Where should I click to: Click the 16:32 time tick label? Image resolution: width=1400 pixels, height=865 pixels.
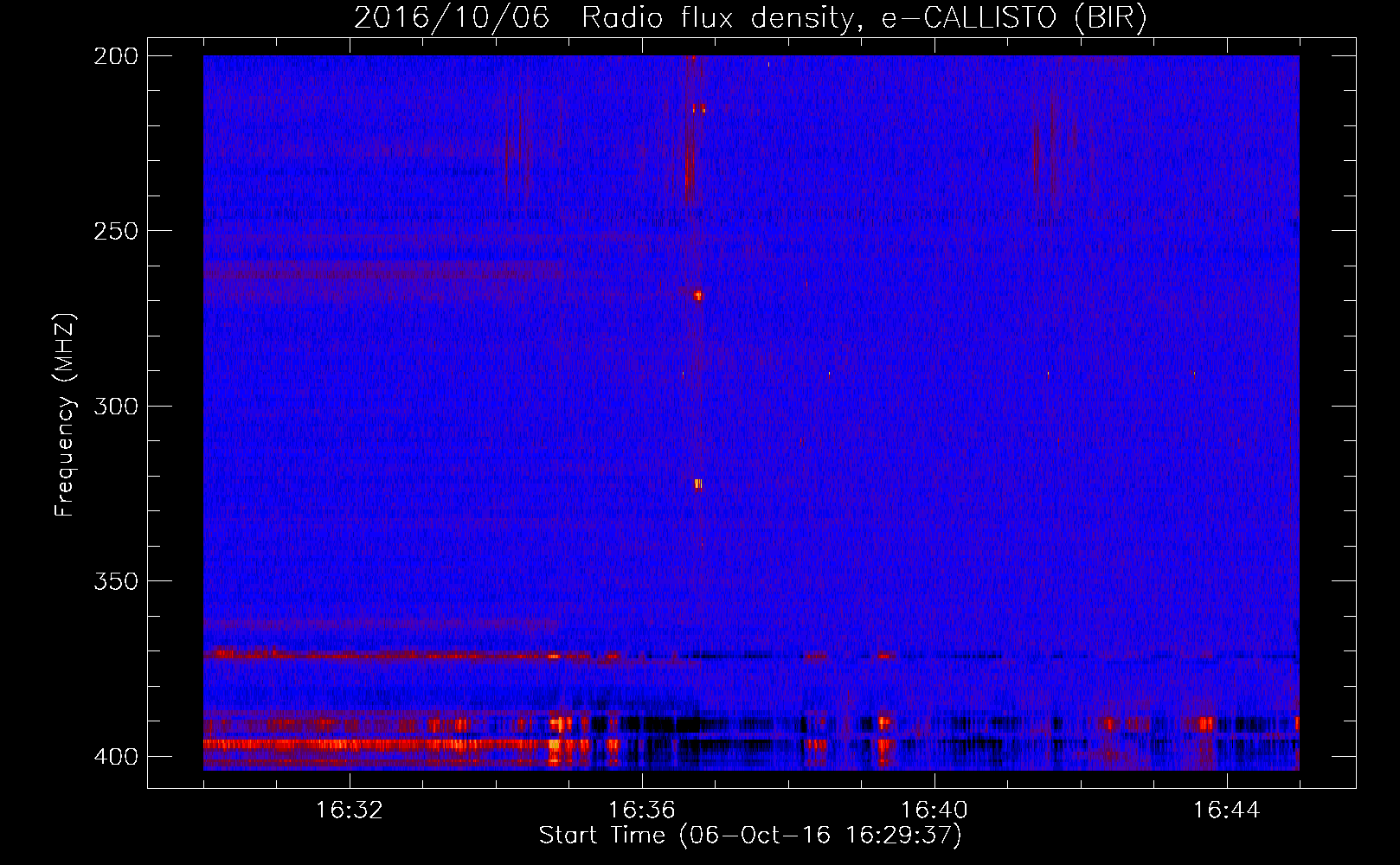[350, 811]
